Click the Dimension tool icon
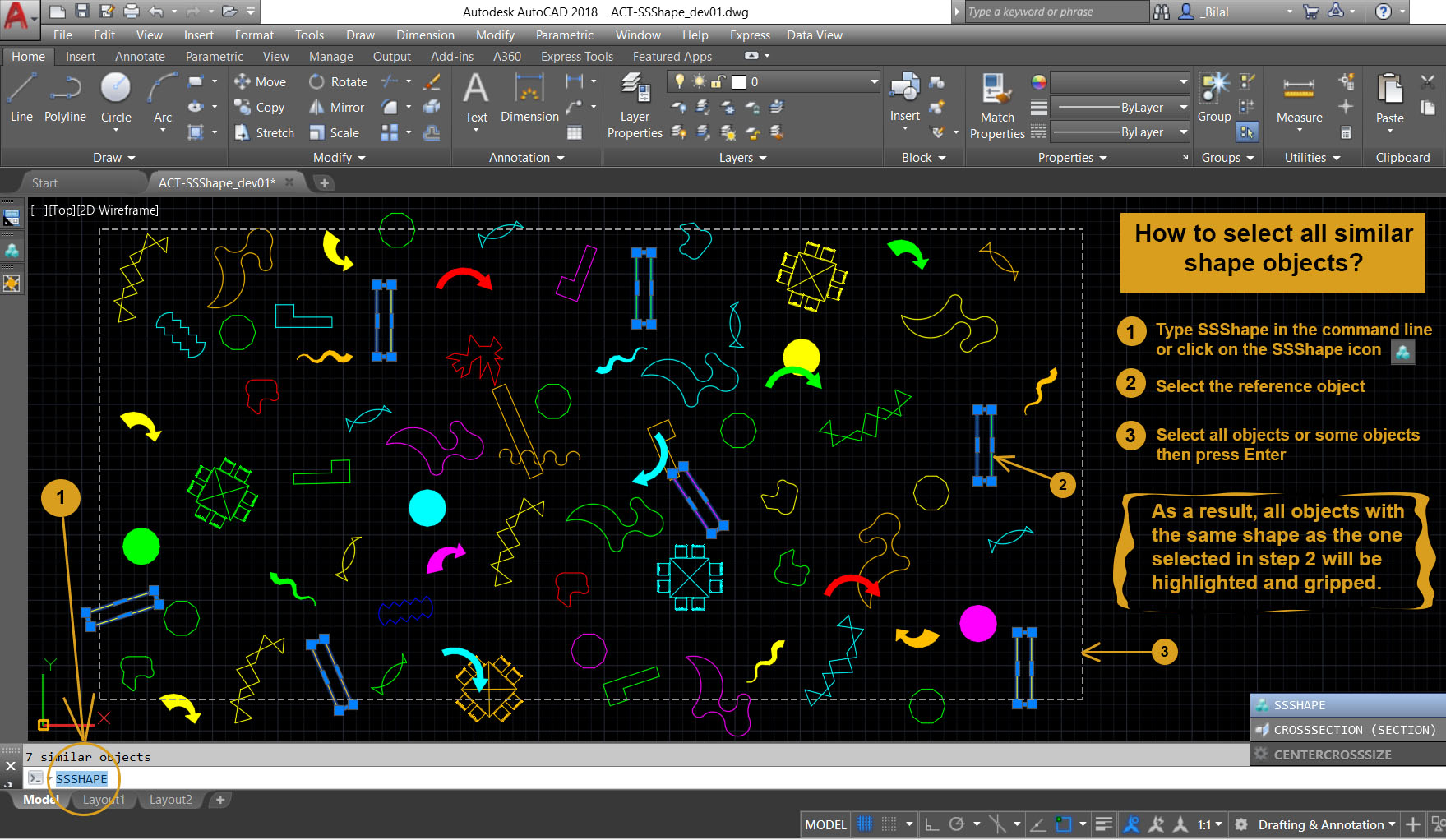Image resolution: width=1446 pixels, height=840 pixels. click(529, 97)
